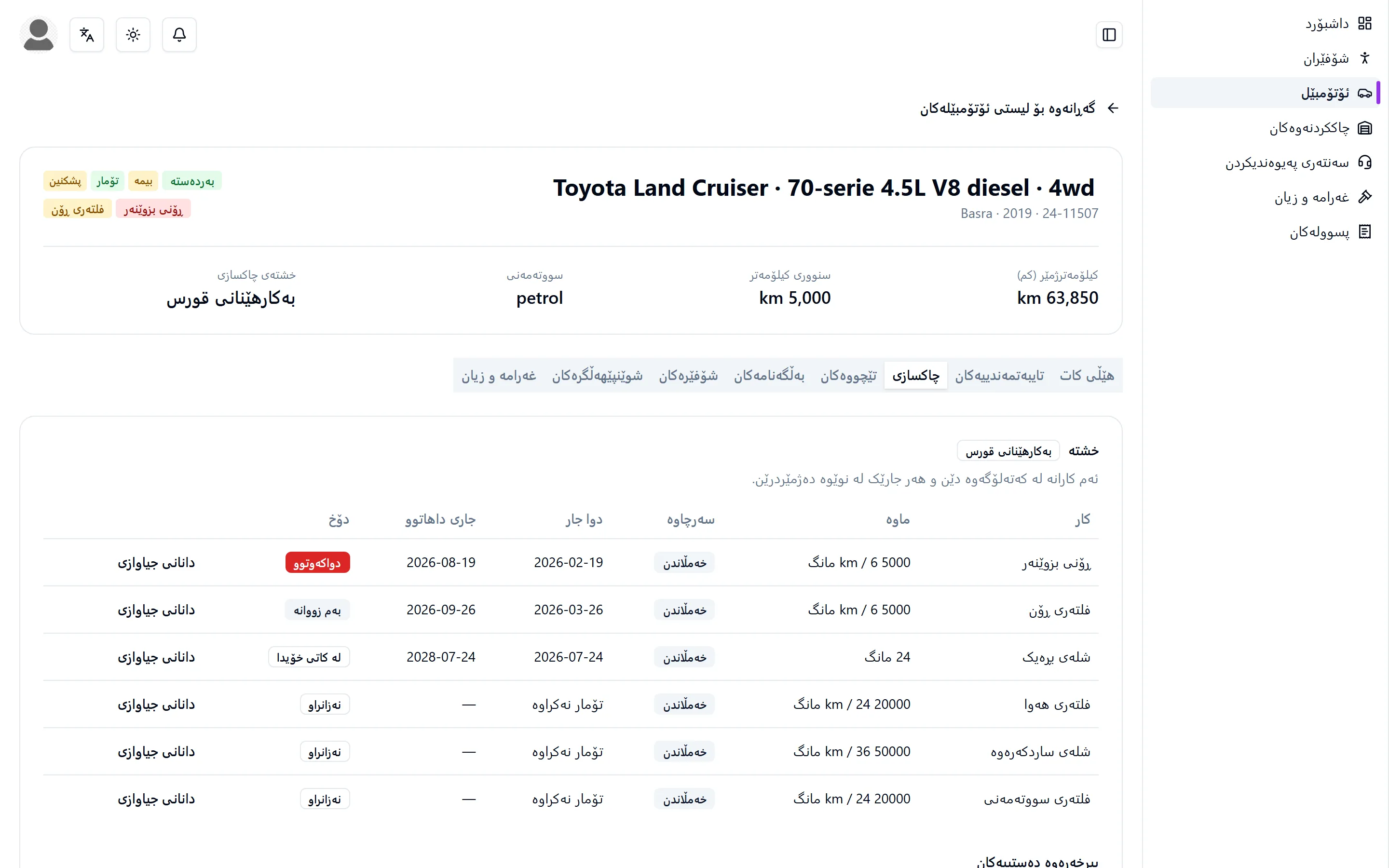This screenshot has width=1389, height=868.
Task: Open the شۆفێران drivers icon in the sidebar
Action: click(x=1364, y=58)
